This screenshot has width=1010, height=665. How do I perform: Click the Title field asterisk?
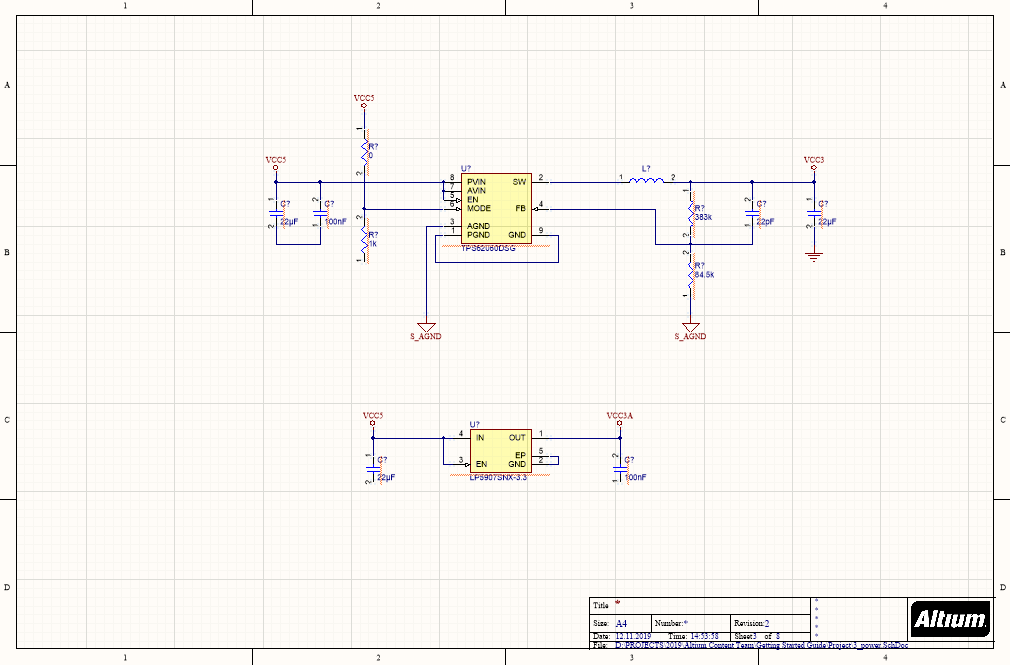click(x=616, y=605)
